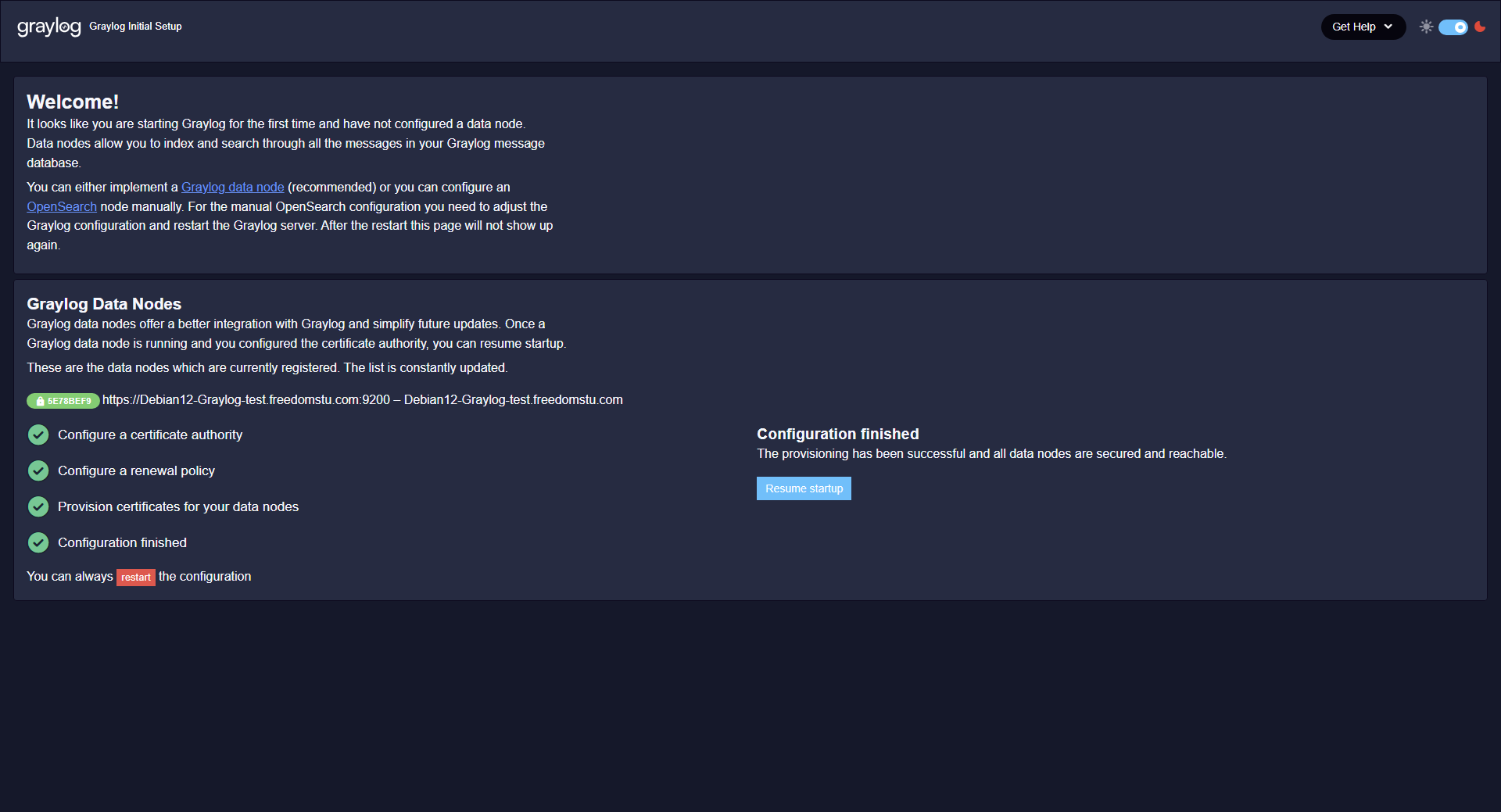The width and height of the screenshot is (1501, 812).
Task: Click the checkmark beside Configure a certificate authority
Action: 38,435
